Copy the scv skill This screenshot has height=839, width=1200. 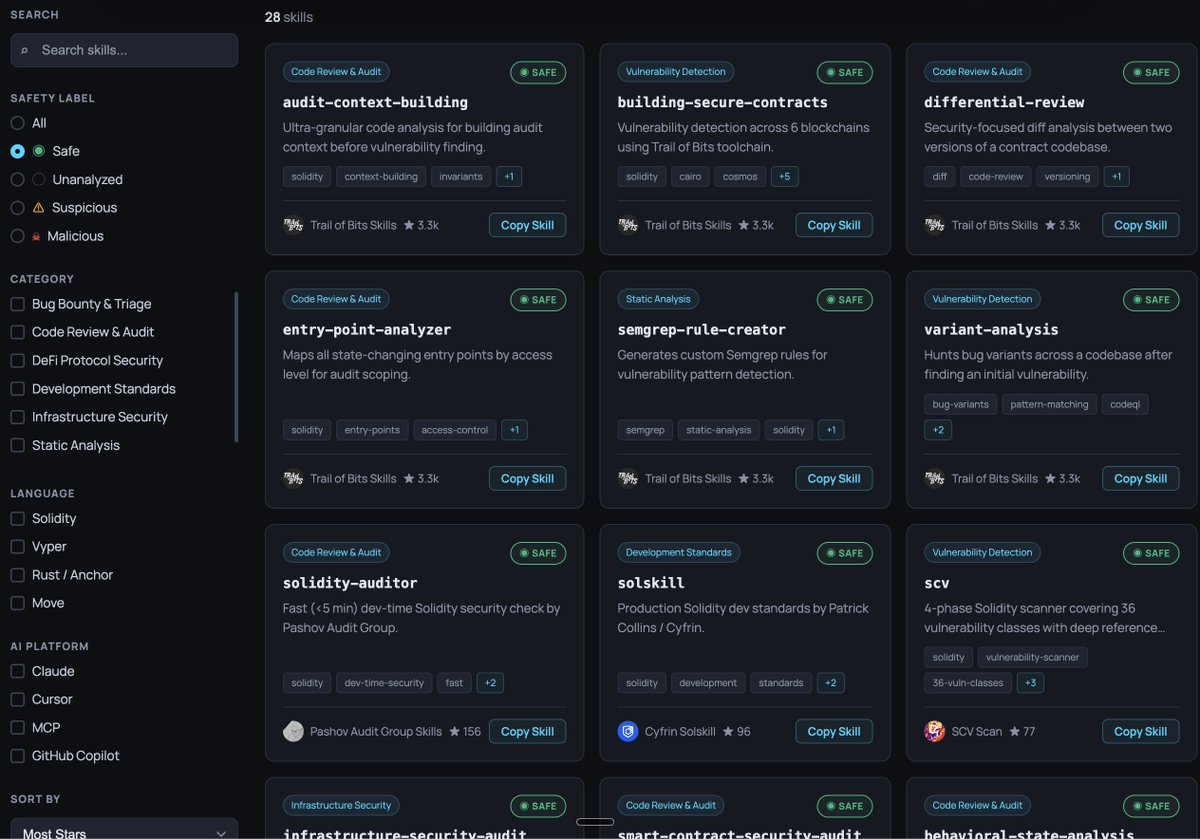coord(1141,731)
